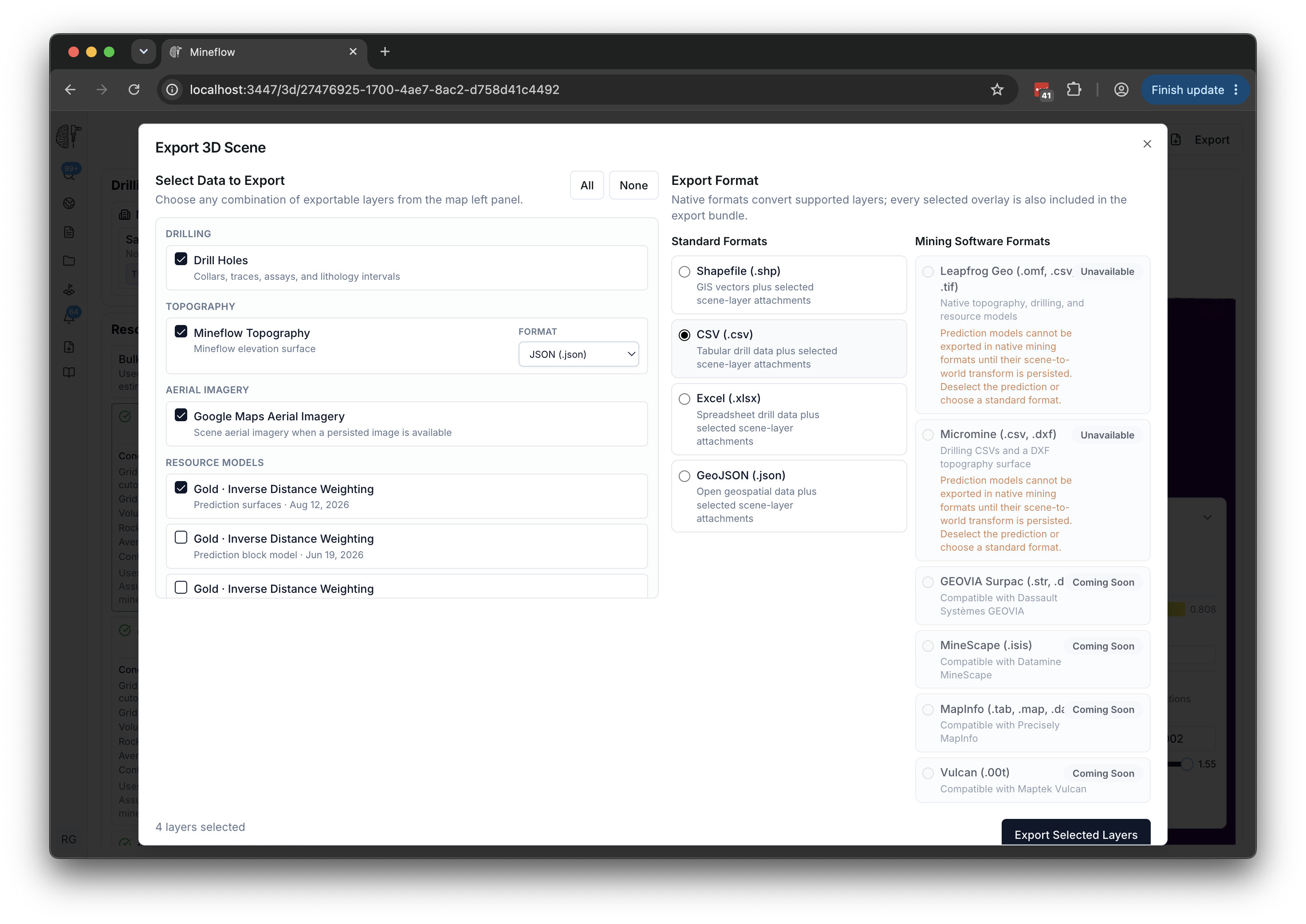Open the browser Extensions puzzle icon

pos(1074,90)
